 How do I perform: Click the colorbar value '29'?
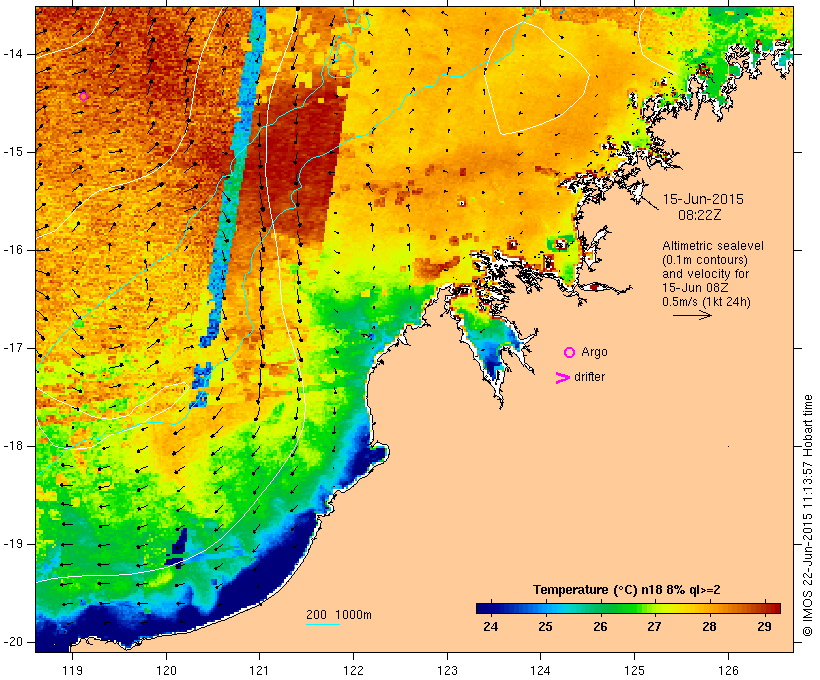[764, 627]
